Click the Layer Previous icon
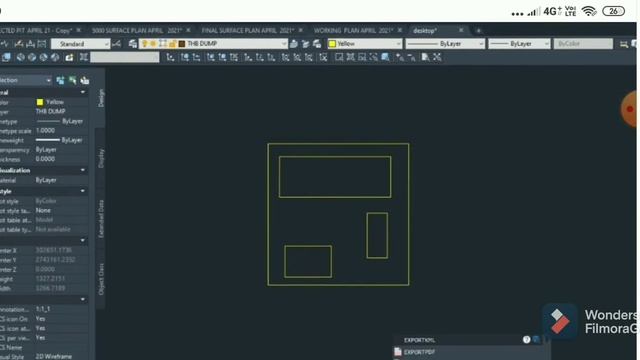 pos(305,44)
